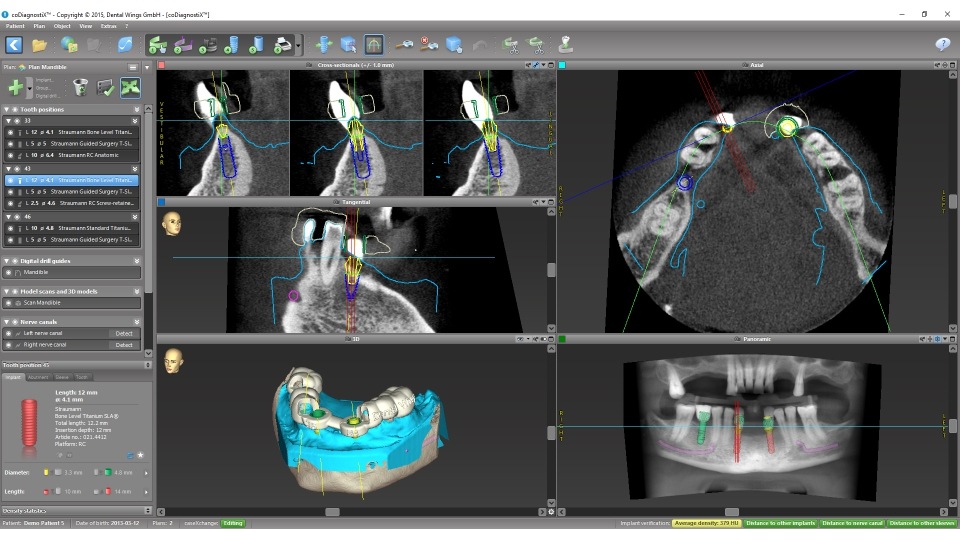Click the delete measurement red-X icon
The width and height of the screenshot is (960, 540).
(429, 44)
